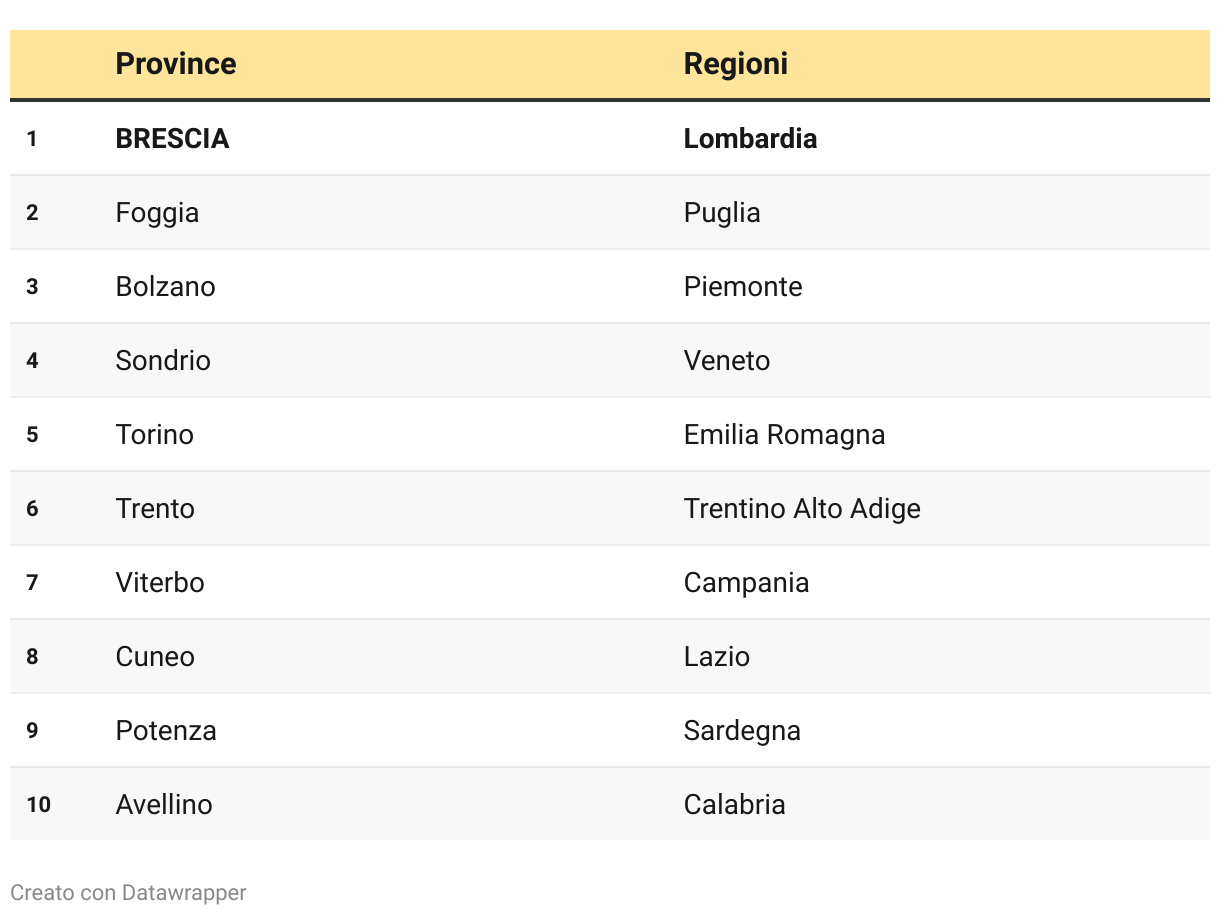Click the Sondrio table cell
1220x916 pixels.
point(163,360)
